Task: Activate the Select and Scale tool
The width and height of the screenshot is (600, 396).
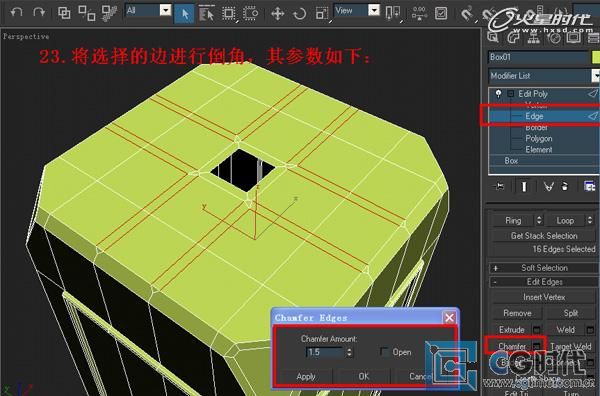Action: [322, 14]
